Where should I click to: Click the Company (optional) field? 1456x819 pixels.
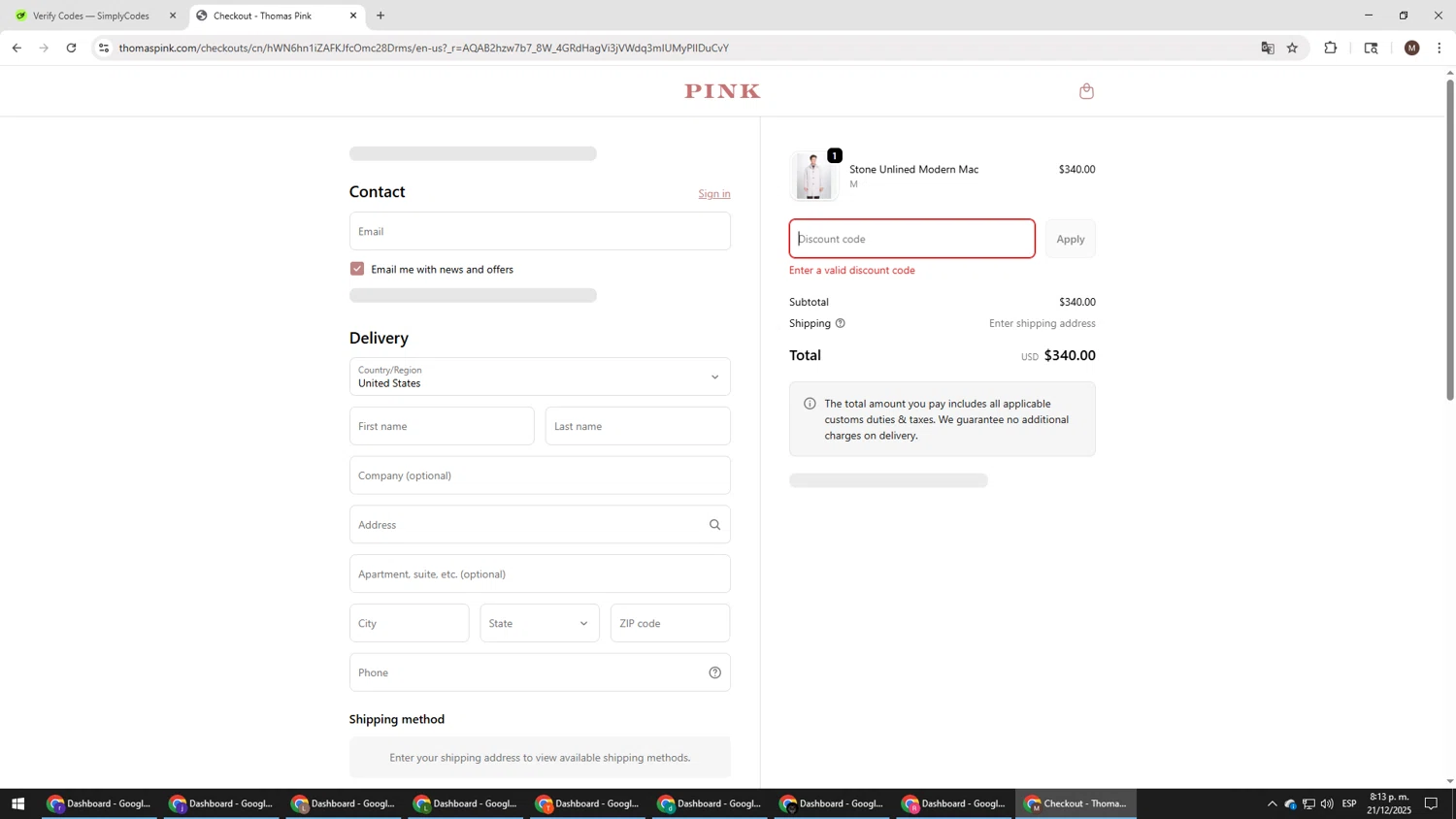pos(540,475)
